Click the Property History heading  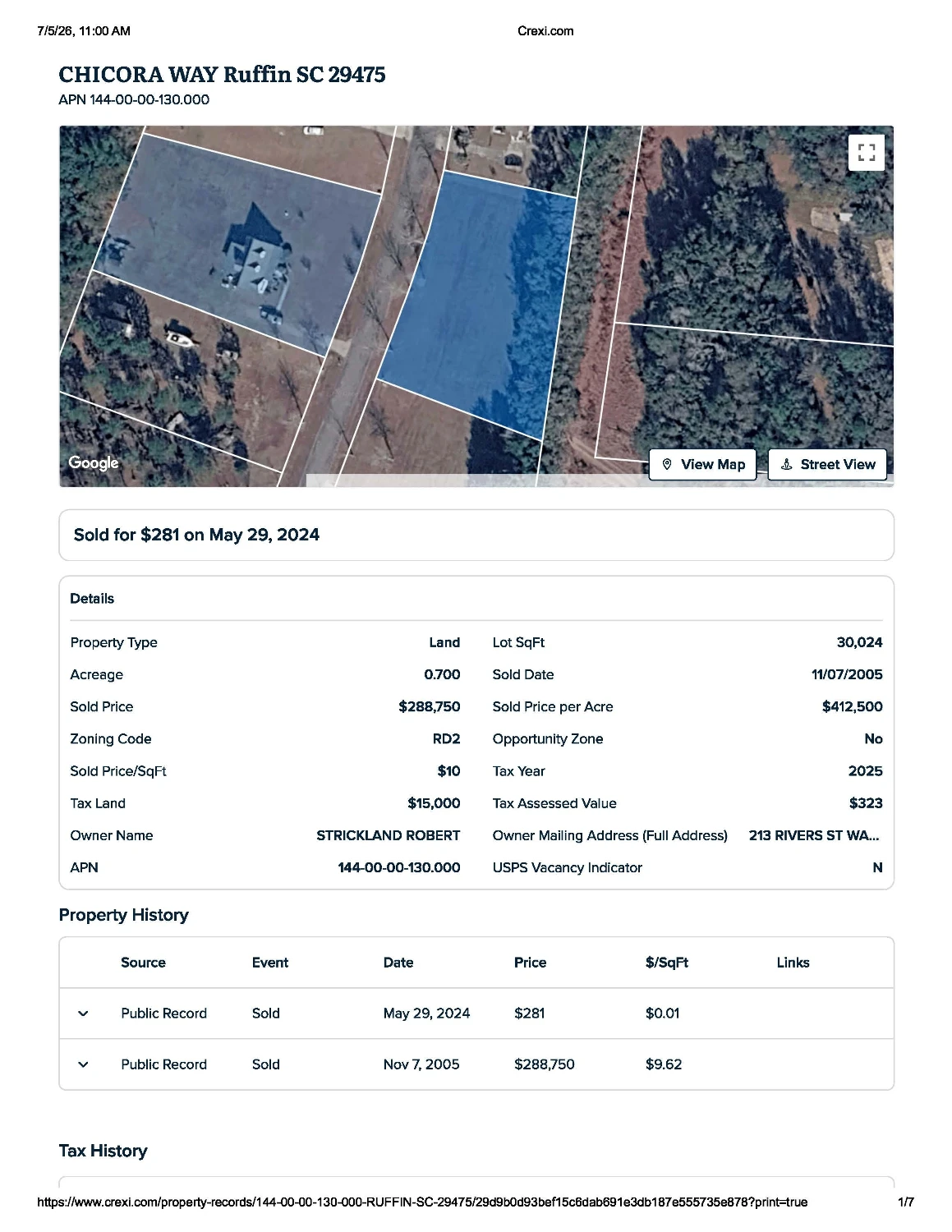[124, 915]
